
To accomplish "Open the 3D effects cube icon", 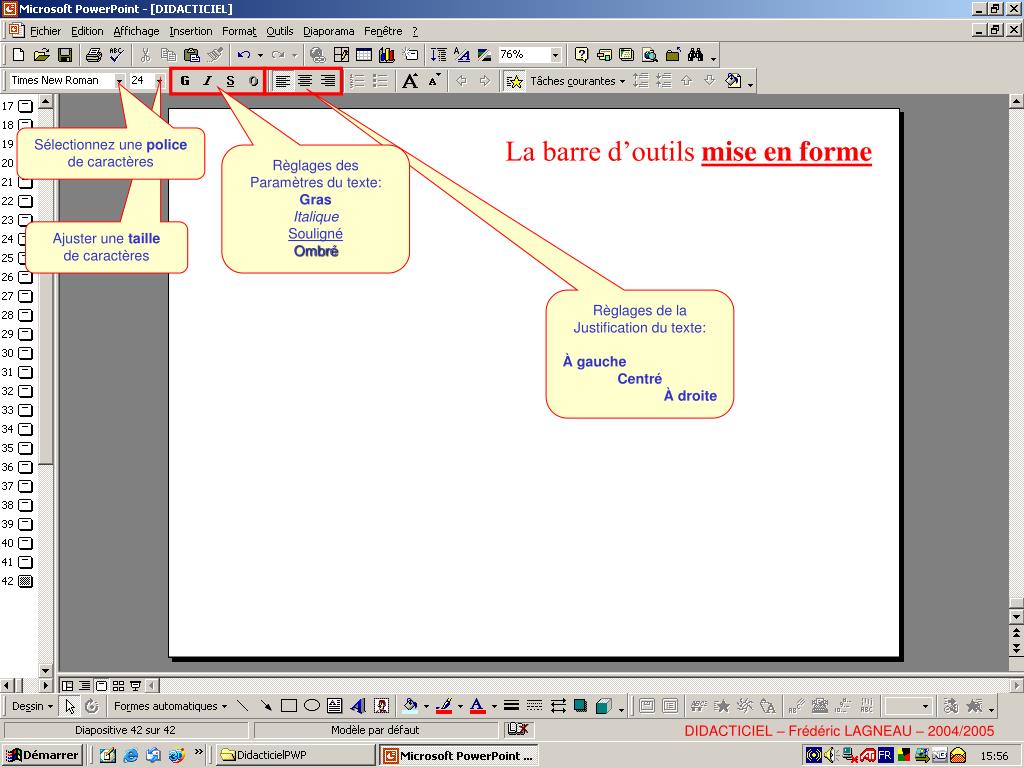I will click(x=603, y=706).
